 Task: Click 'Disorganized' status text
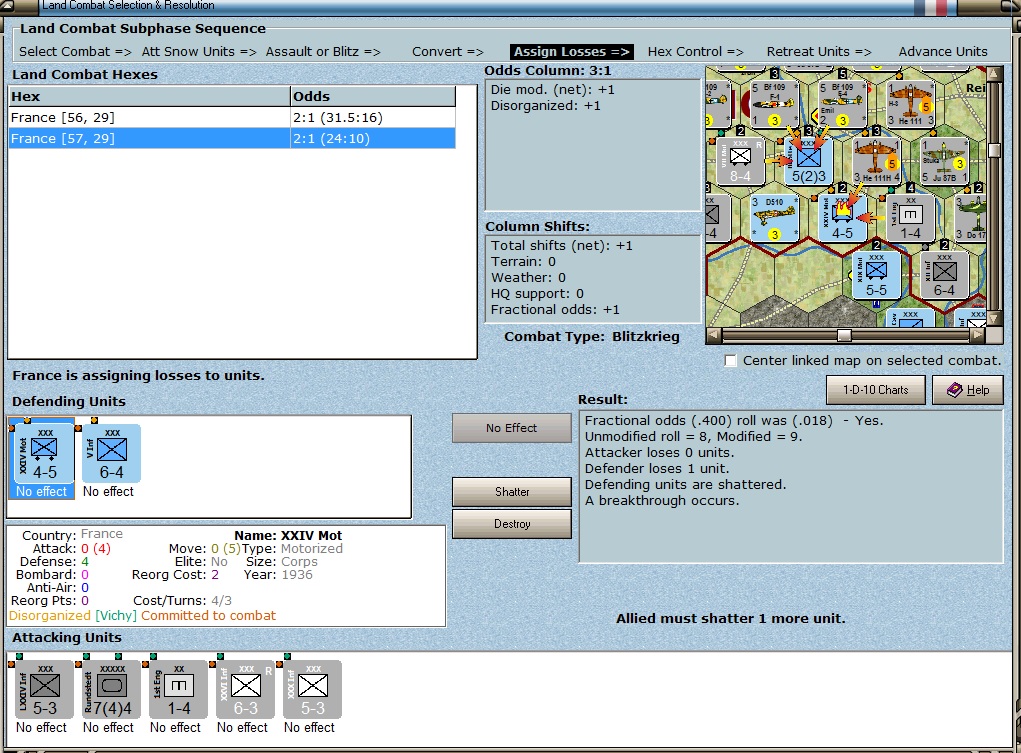[49, 616]
